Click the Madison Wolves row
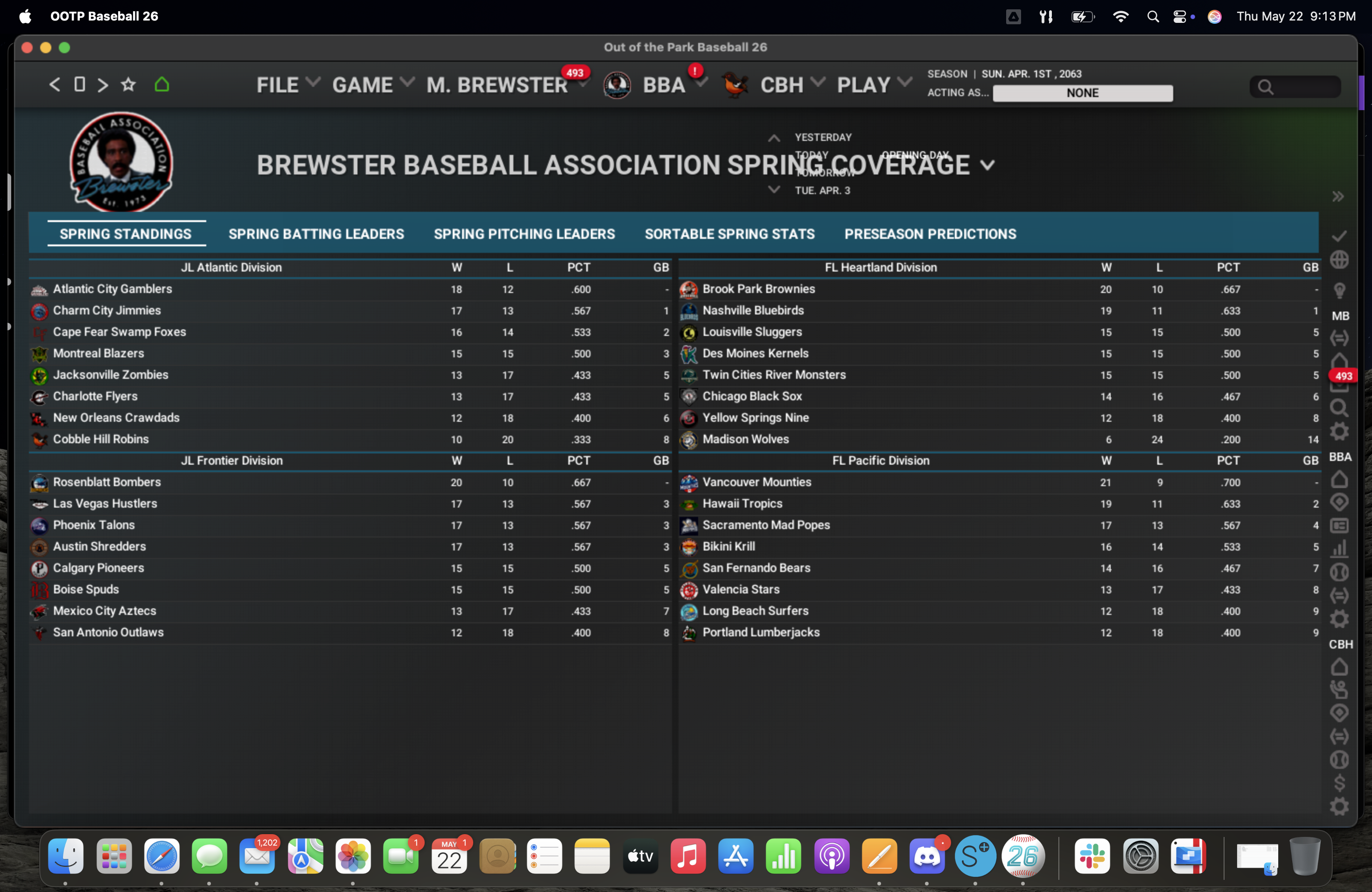This screenshot has height=892, width=1372. pyautogui.click(x=999, y=439)
